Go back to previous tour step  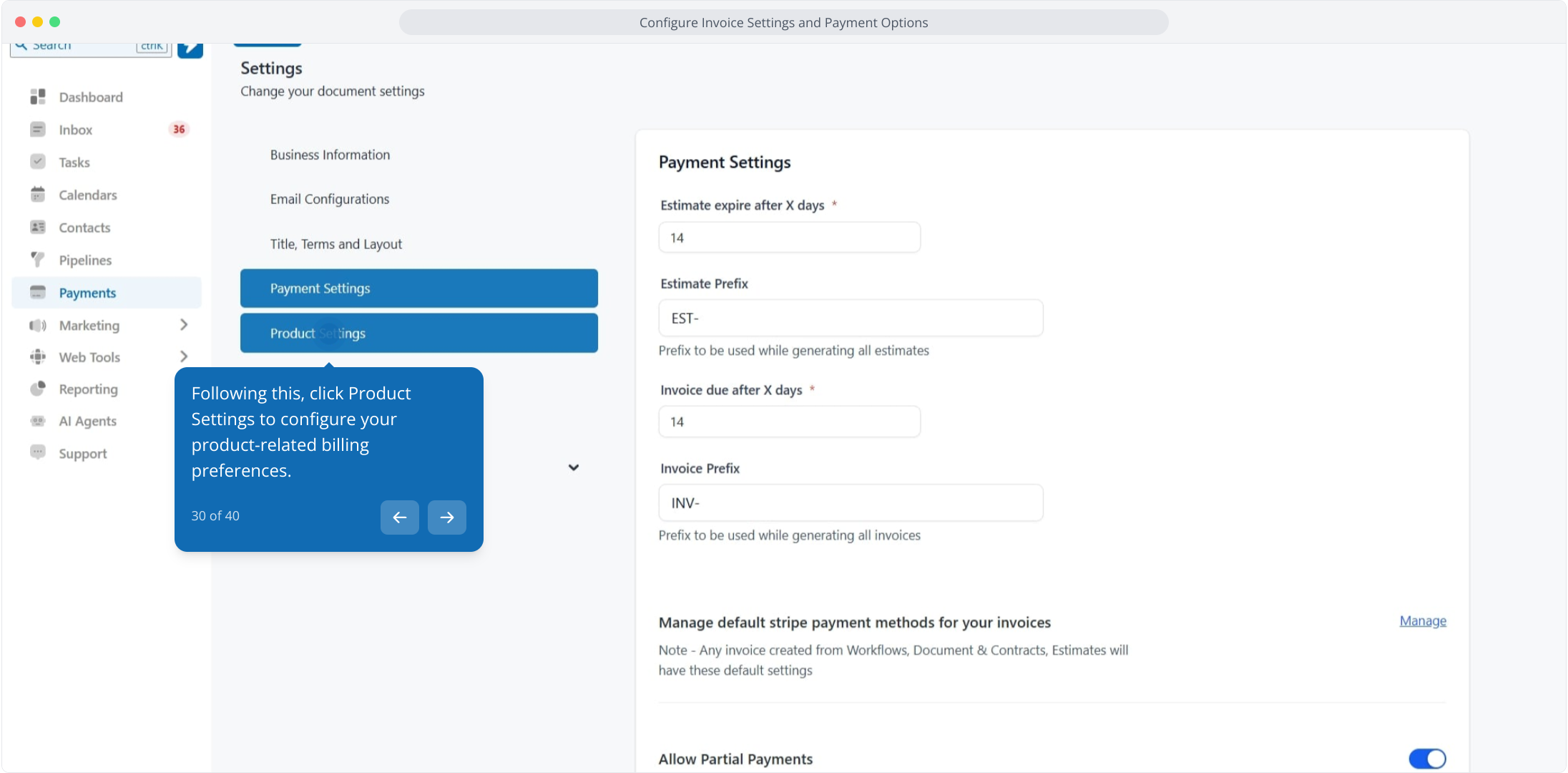pyautogui.click(x=400, y=517)
